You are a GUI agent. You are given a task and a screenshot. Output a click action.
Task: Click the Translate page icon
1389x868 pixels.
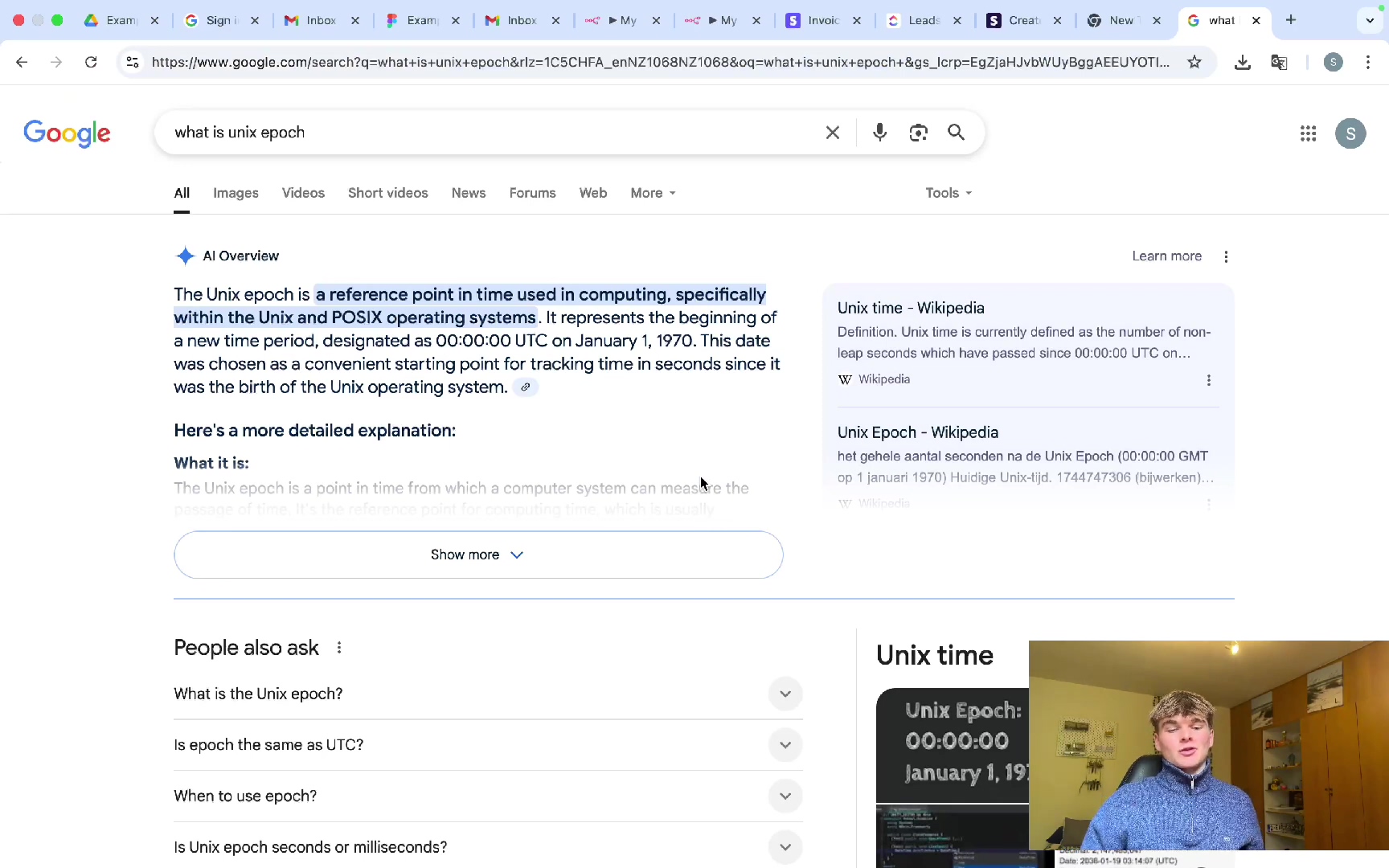pyautogui.click(x=1279, y=62)
